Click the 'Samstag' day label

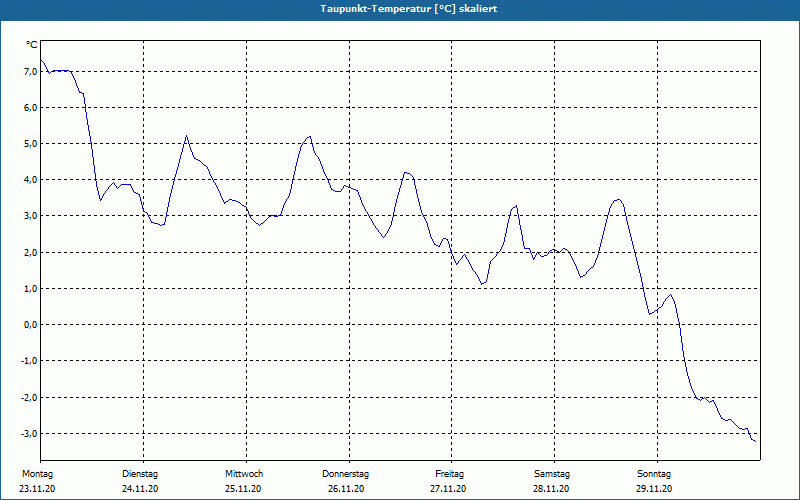click(552, 474)
